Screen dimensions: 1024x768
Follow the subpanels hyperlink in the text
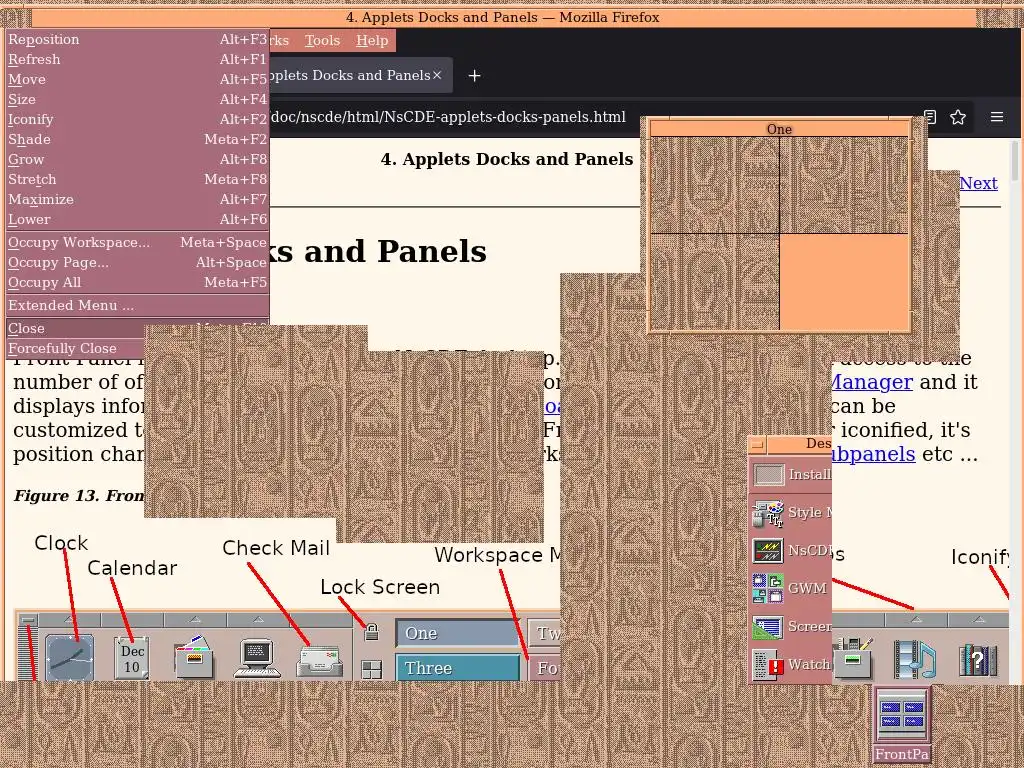tap(873, 454)
